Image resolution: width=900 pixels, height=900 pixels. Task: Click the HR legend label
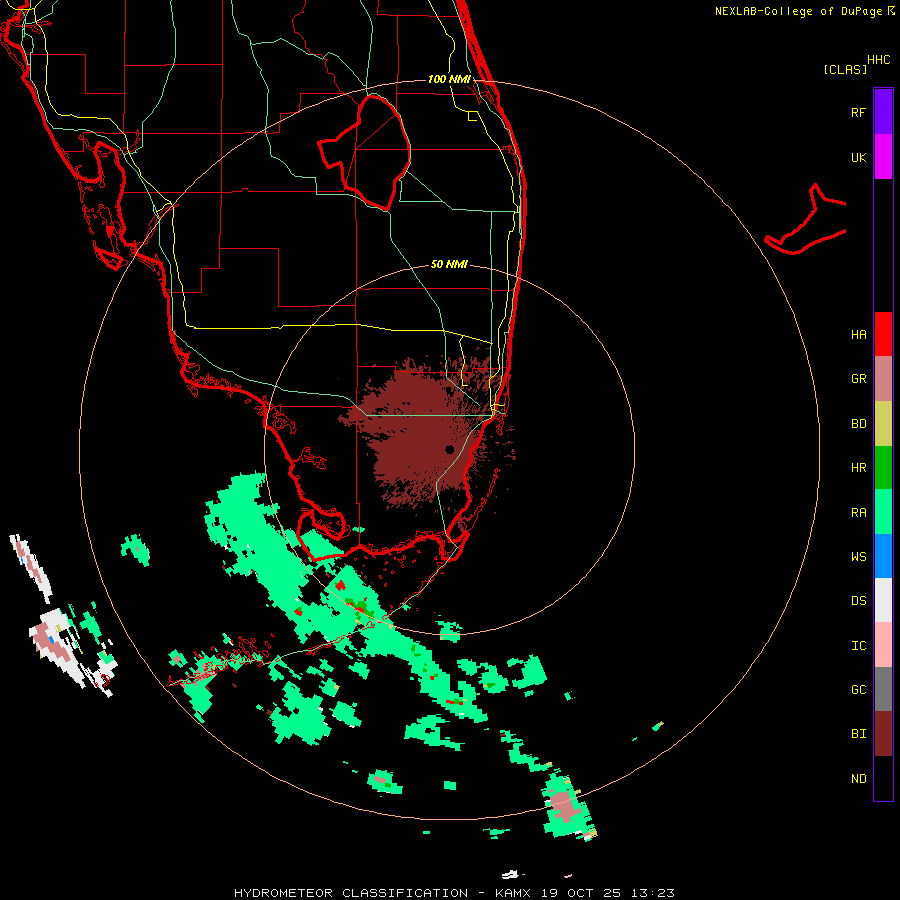858,468
